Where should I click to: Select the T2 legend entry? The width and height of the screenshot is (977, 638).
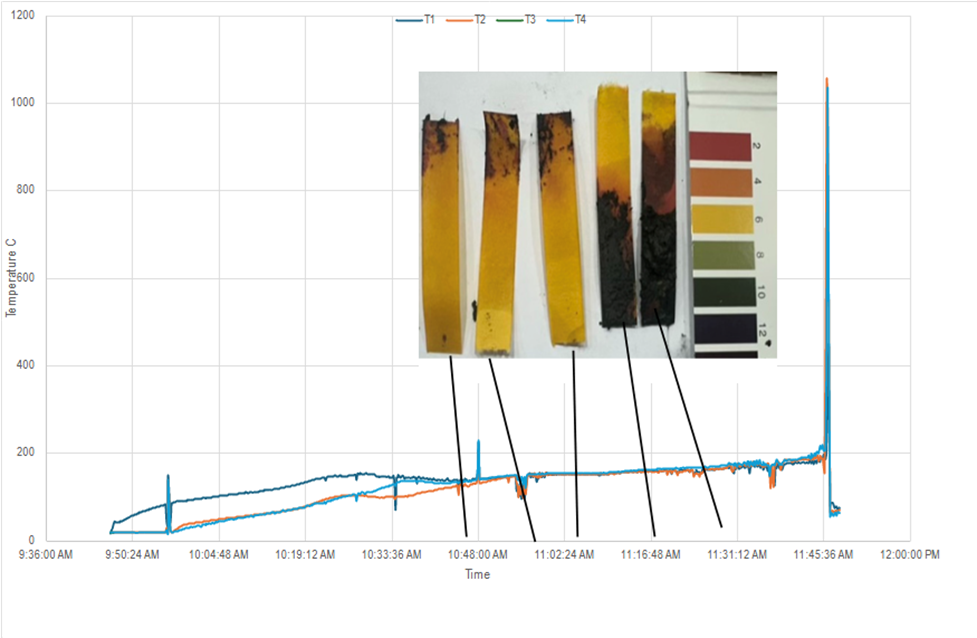pos(466,20)
